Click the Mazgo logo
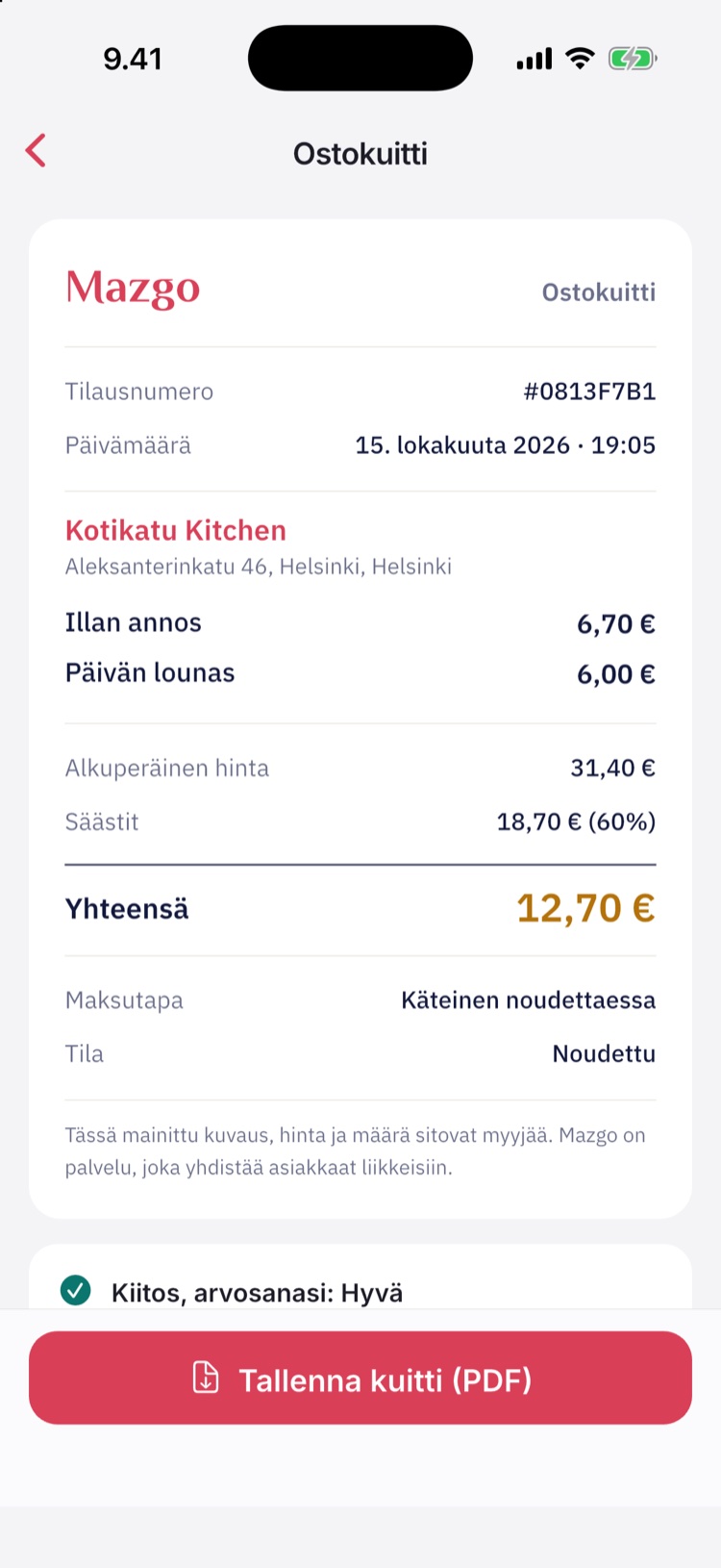Screen dimensions: 721x1568 click(133, 289)
